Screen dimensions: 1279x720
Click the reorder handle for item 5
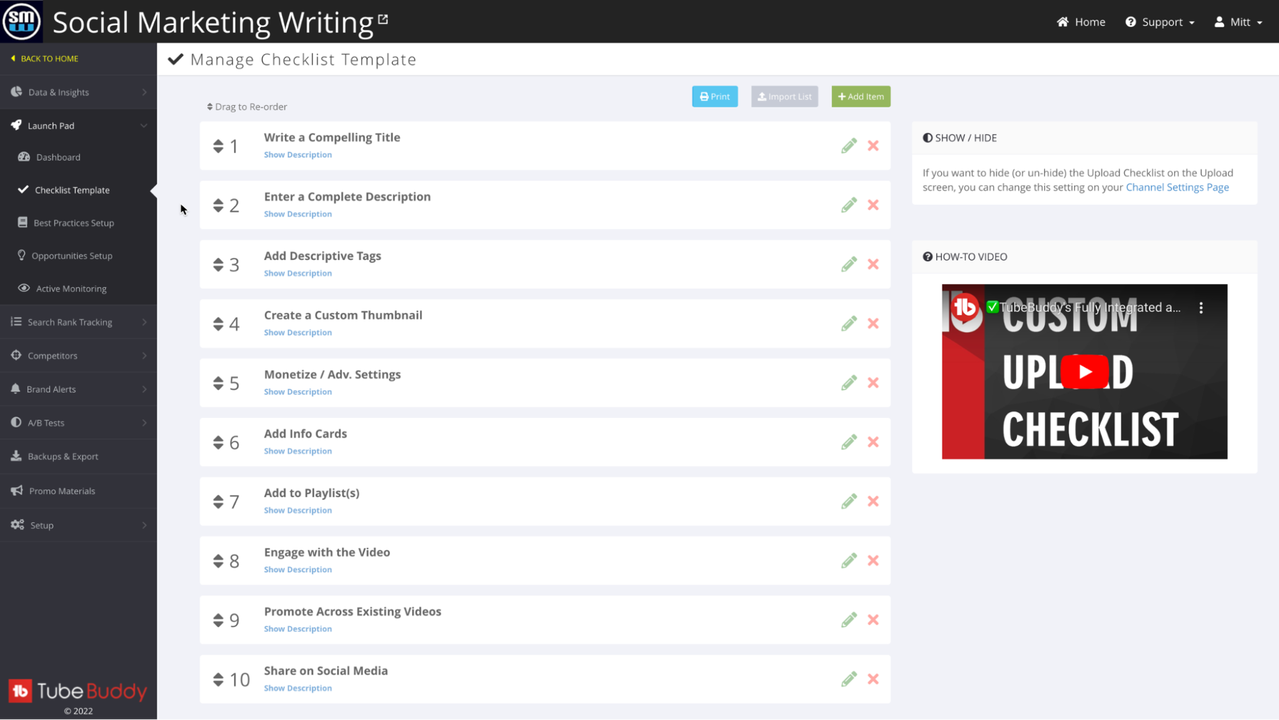pyautogui.click(x=218, y=383)
